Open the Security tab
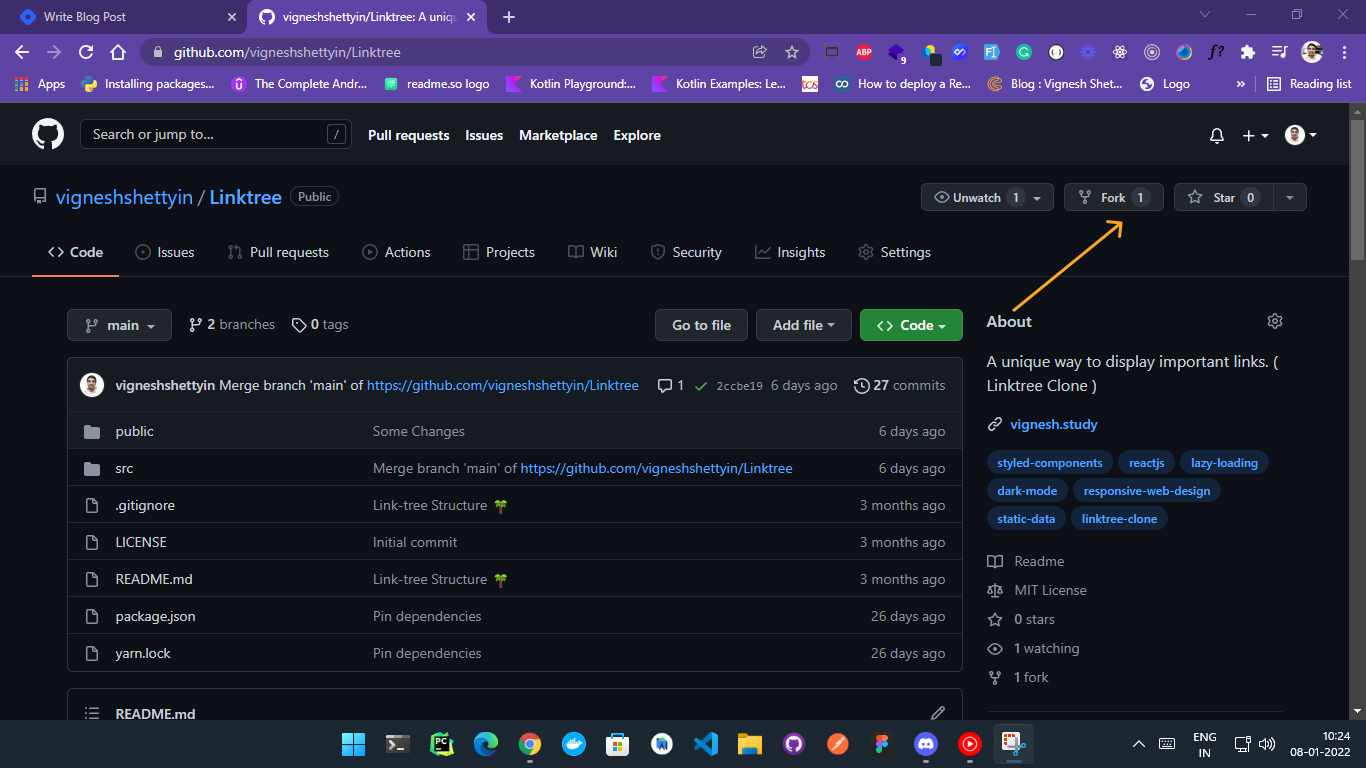 (x=686, y=252)
